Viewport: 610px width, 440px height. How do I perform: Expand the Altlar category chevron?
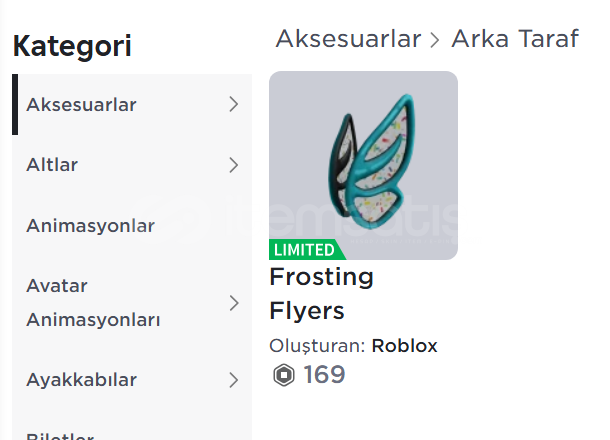[x=233, y=165]
